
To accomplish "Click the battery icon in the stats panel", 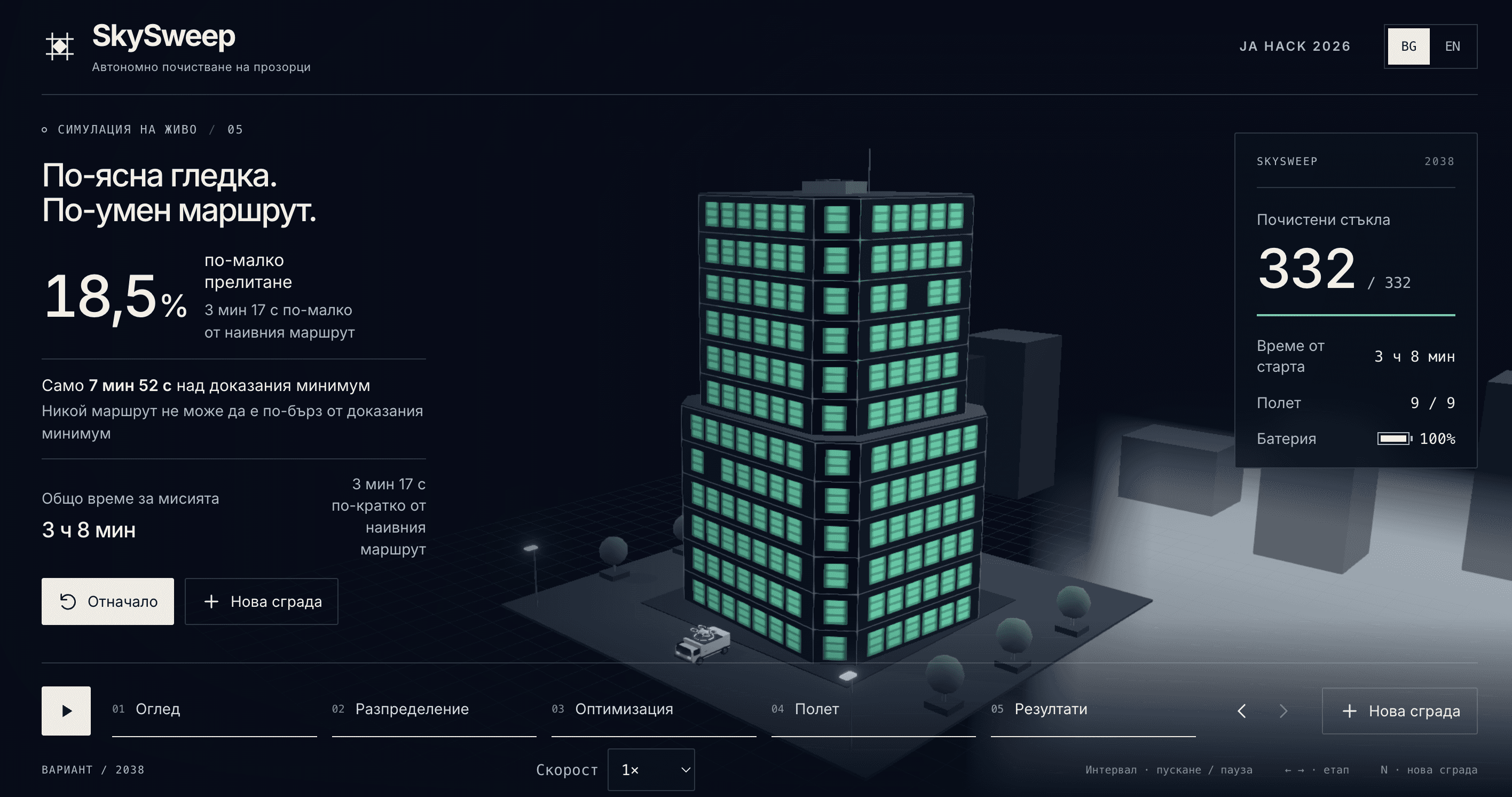I will pos(1395,439).
